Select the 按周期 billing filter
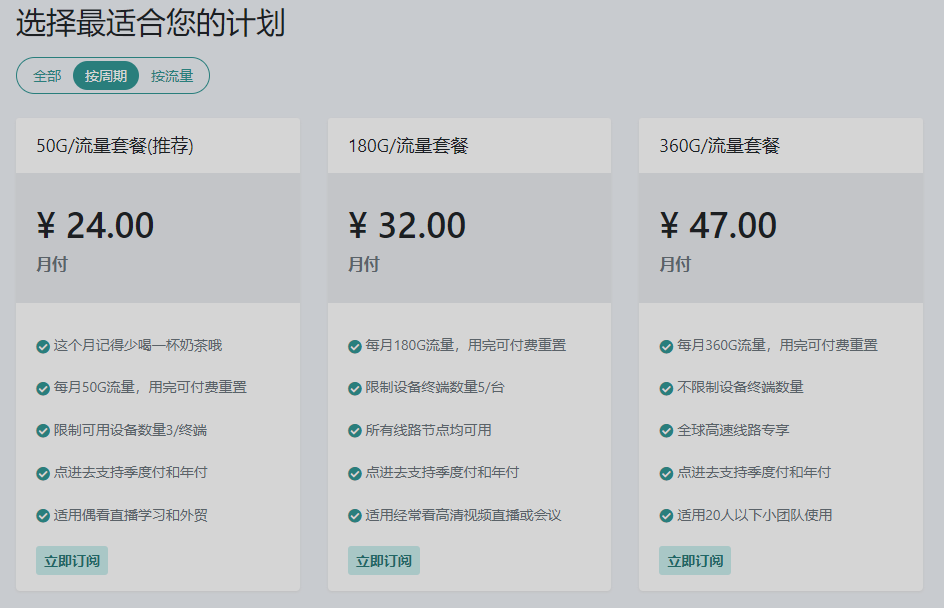Viewport: 944px width, 608px height. [x=106, y=76]
